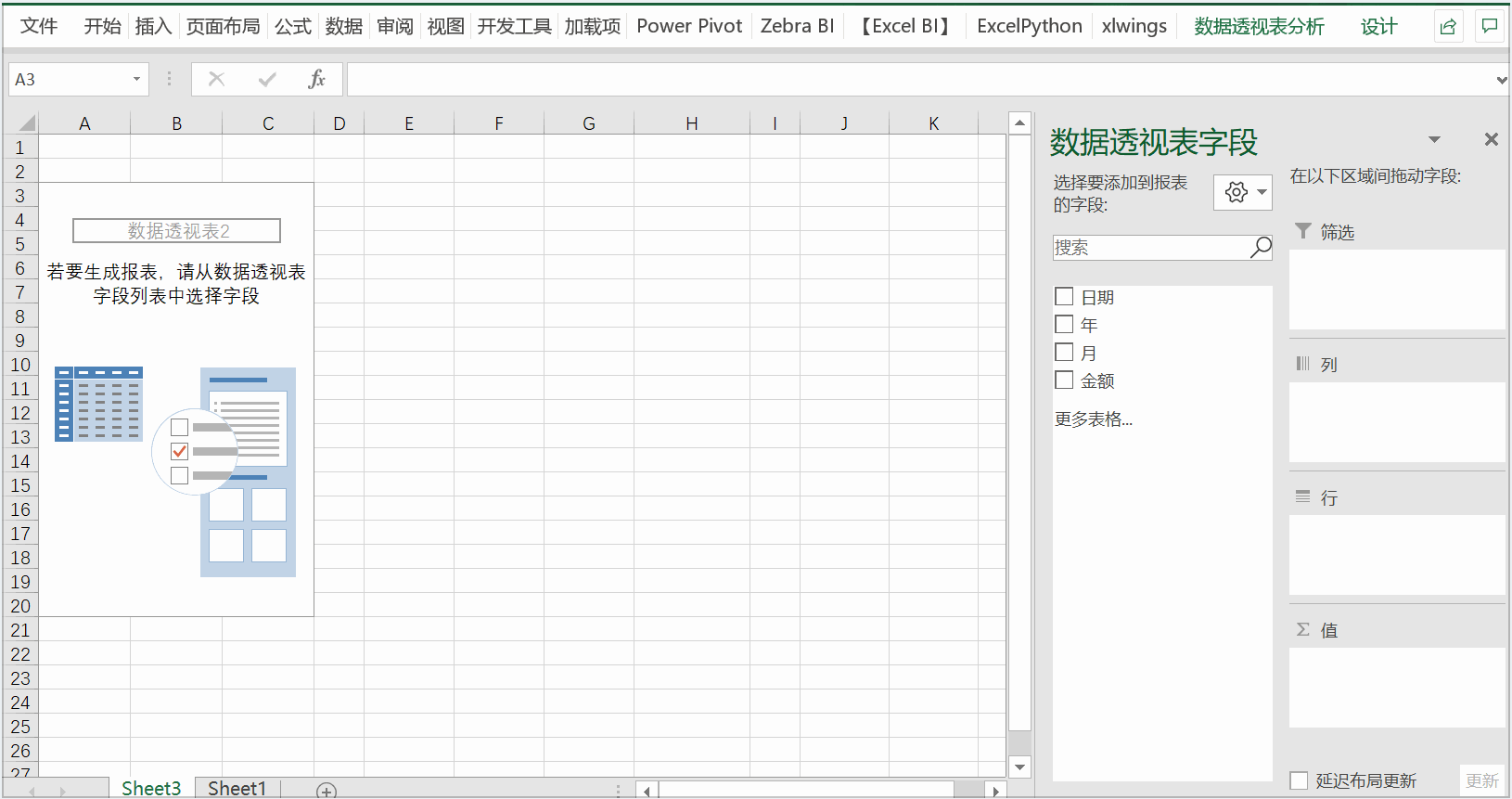Open the Zebra BI tab

point(798,26)
